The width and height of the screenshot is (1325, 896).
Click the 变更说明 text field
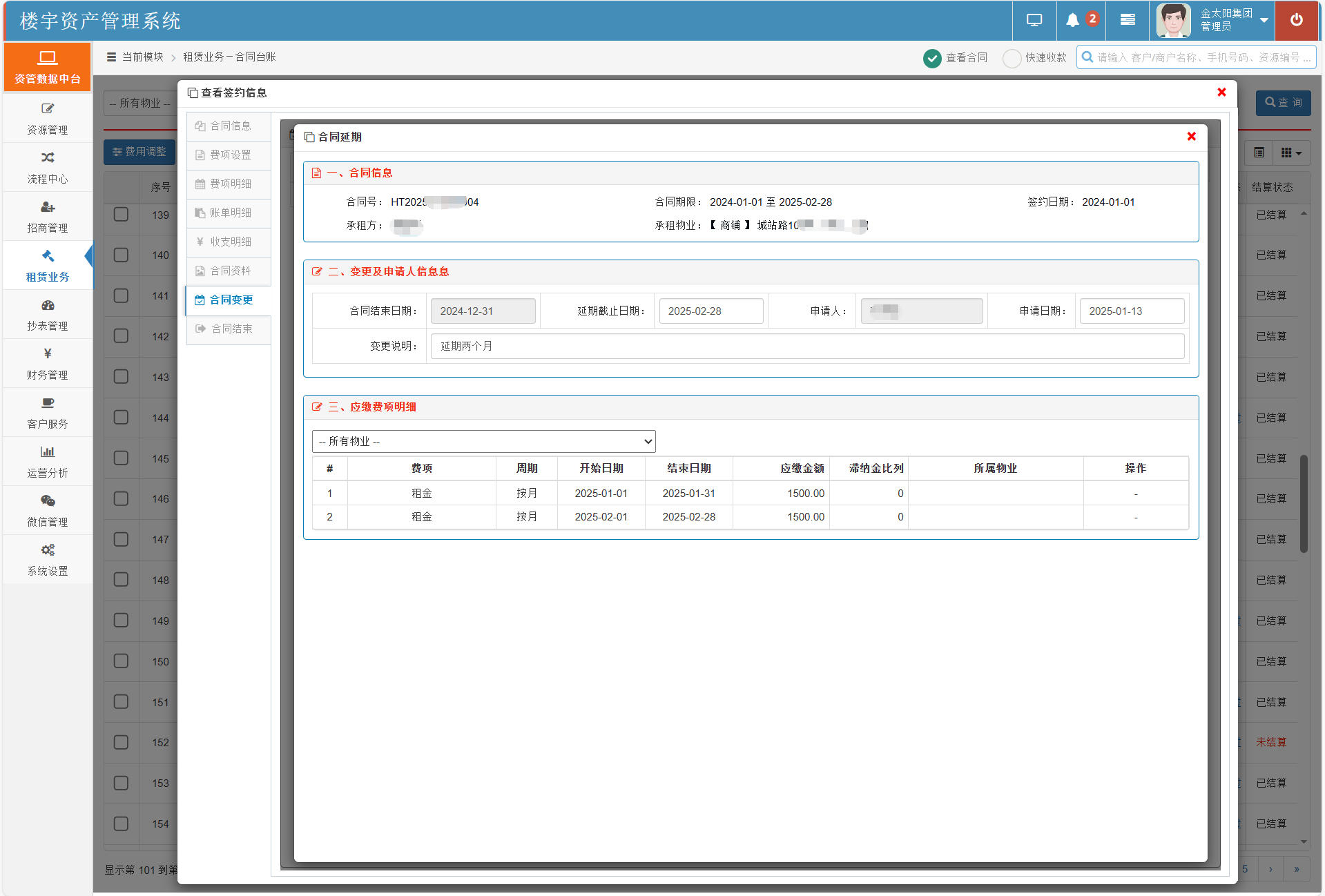point(807,346)
